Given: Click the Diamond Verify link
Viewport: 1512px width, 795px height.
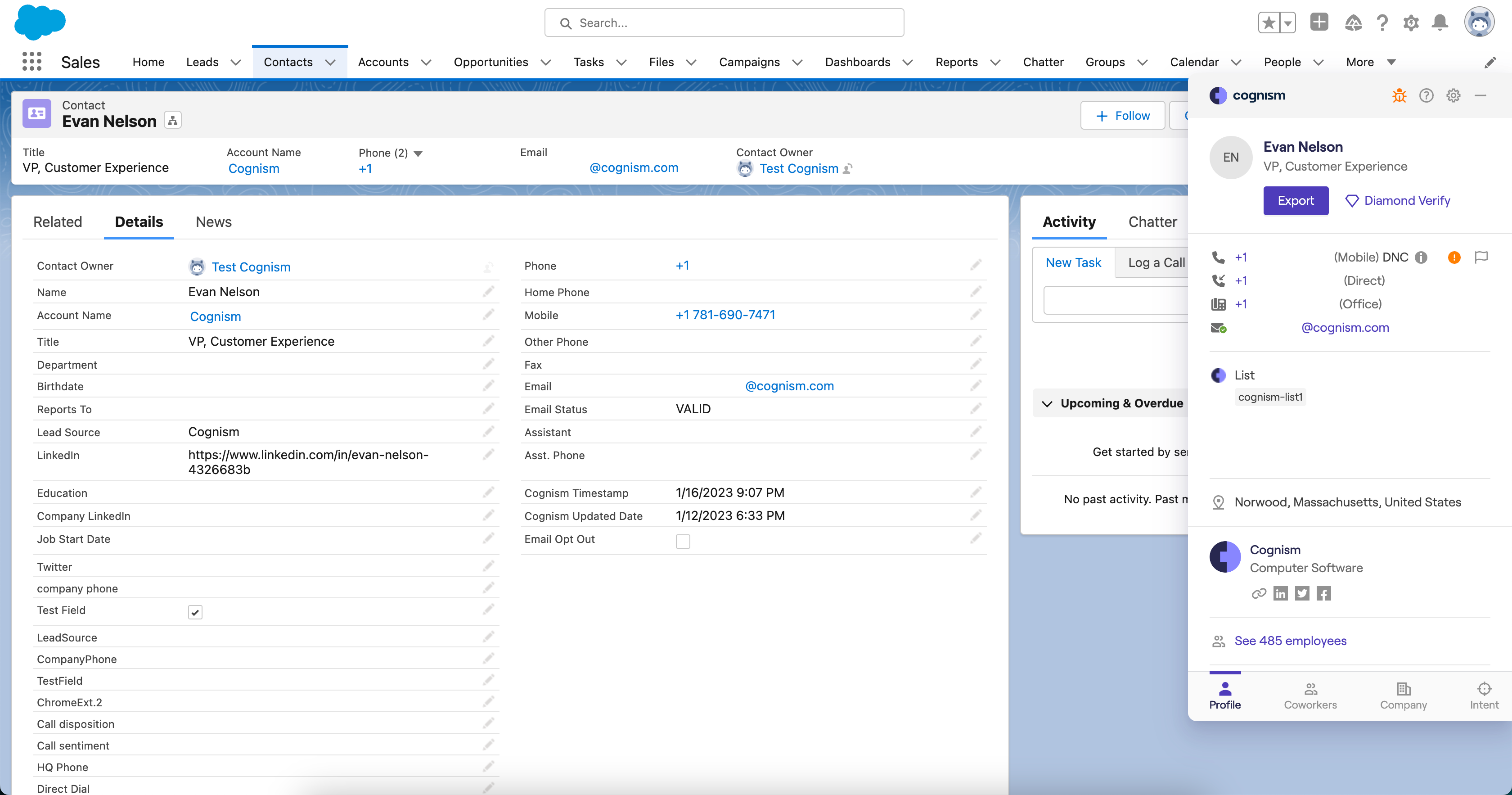Looking at the screenshot, I should [x=1398, y=201].
